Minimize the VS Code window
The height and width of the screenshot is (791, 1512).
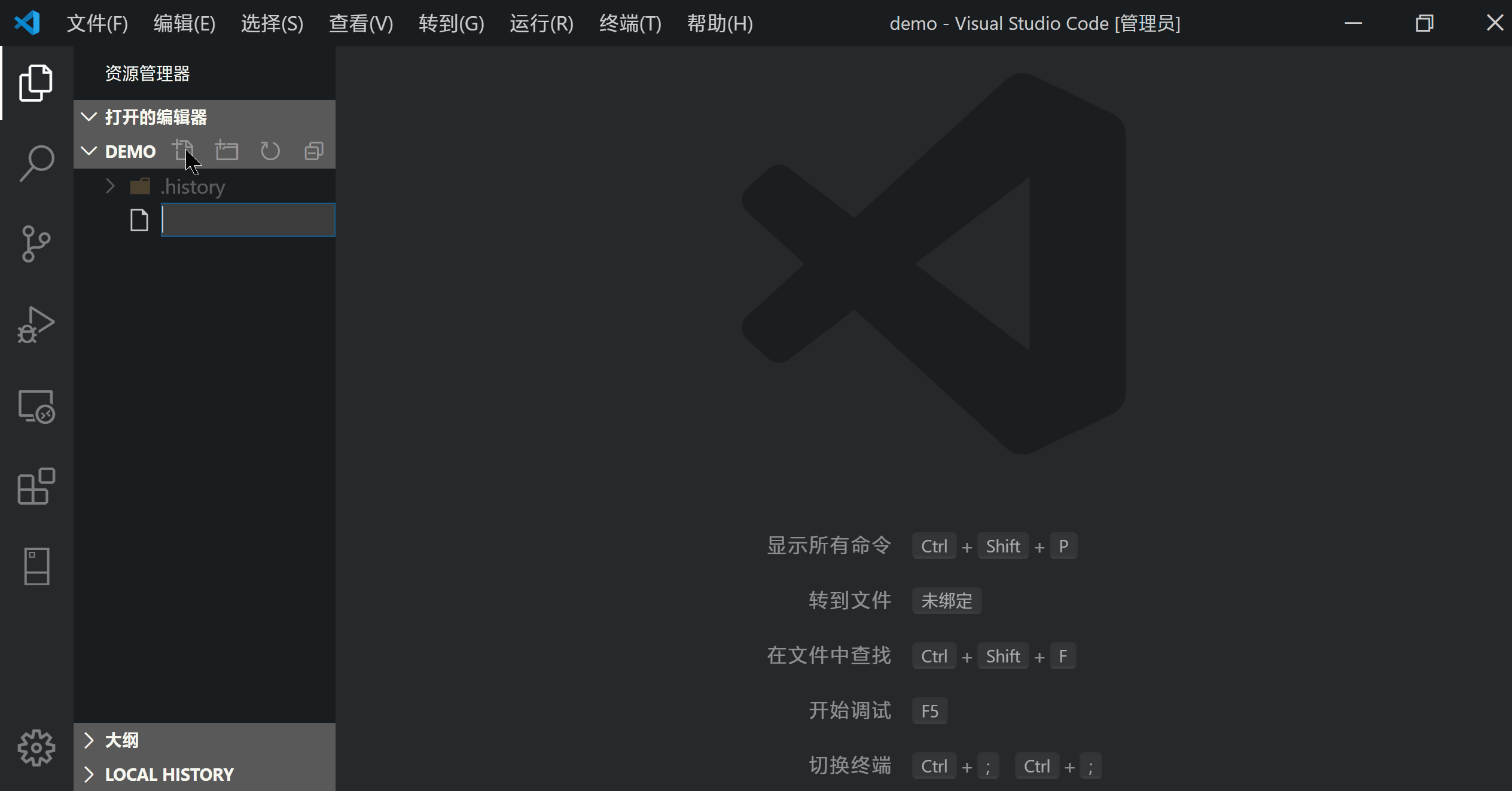1354,23
